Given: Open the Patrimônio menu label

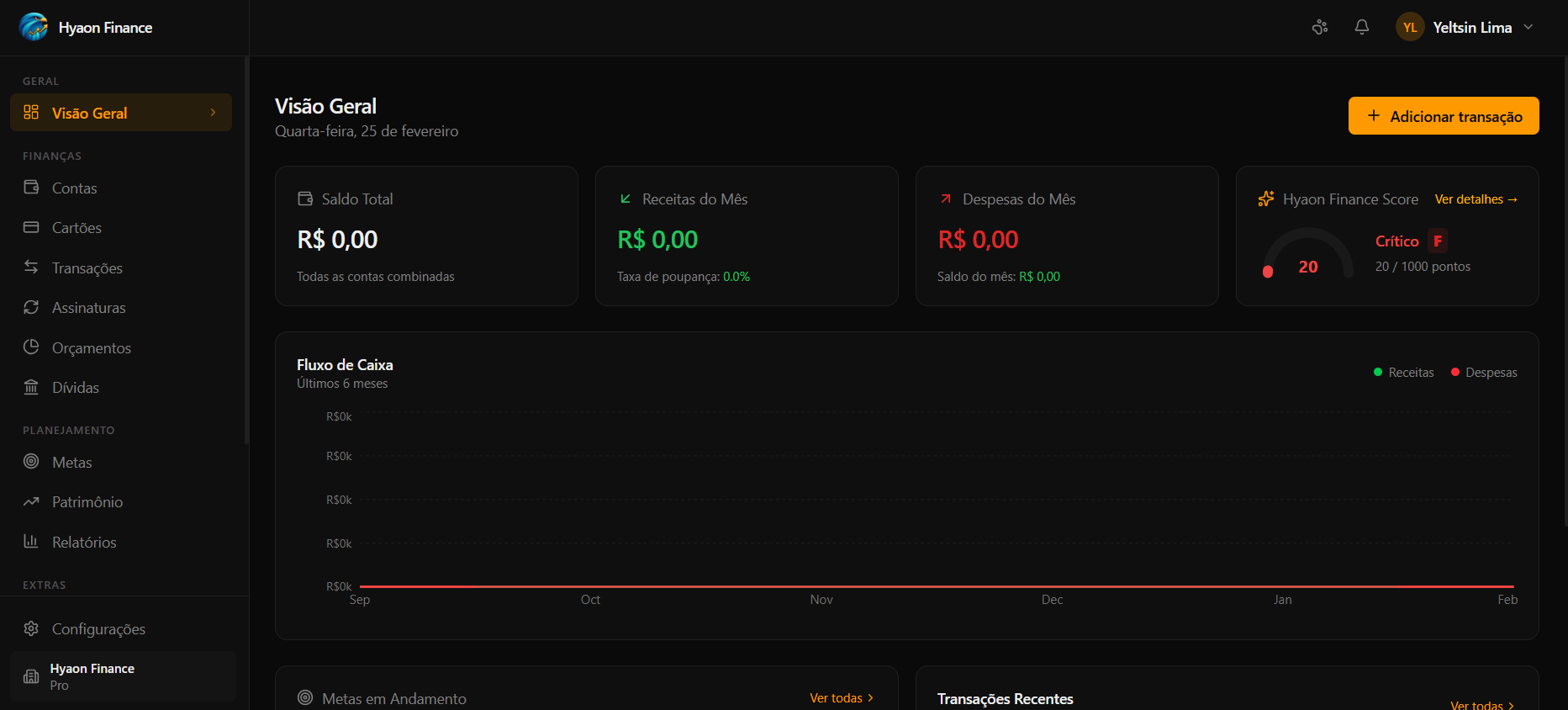Looking at the screenshot, I should click(87, 502).
